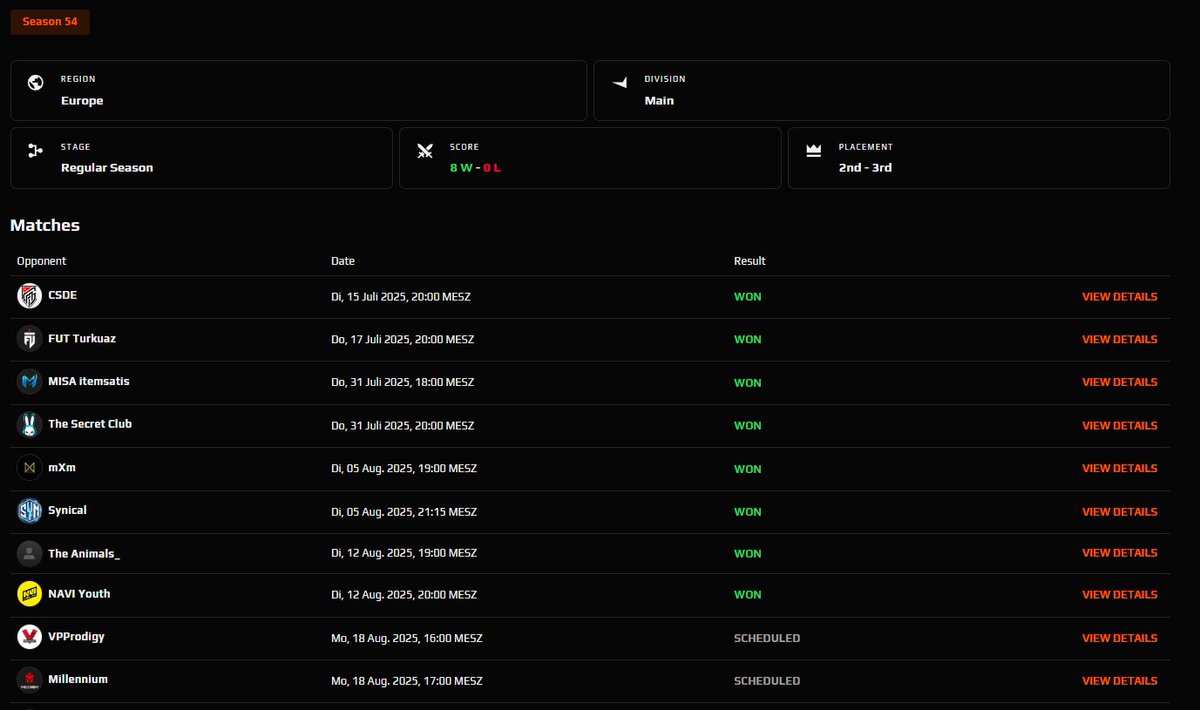Image resolution: width=1200 pixels, height=710 pixels.
Task: Click the FUT Turkuaz team logo
Action: pos(29,339)
